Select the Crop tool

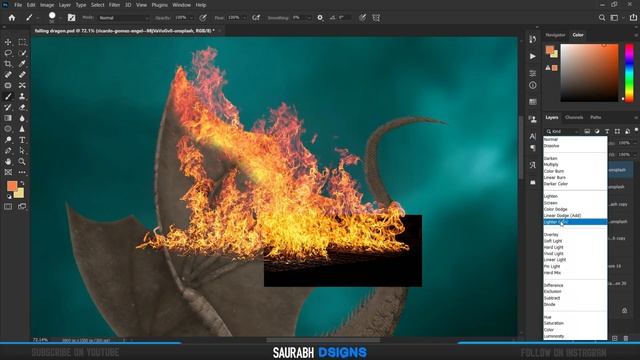(8, 64)
